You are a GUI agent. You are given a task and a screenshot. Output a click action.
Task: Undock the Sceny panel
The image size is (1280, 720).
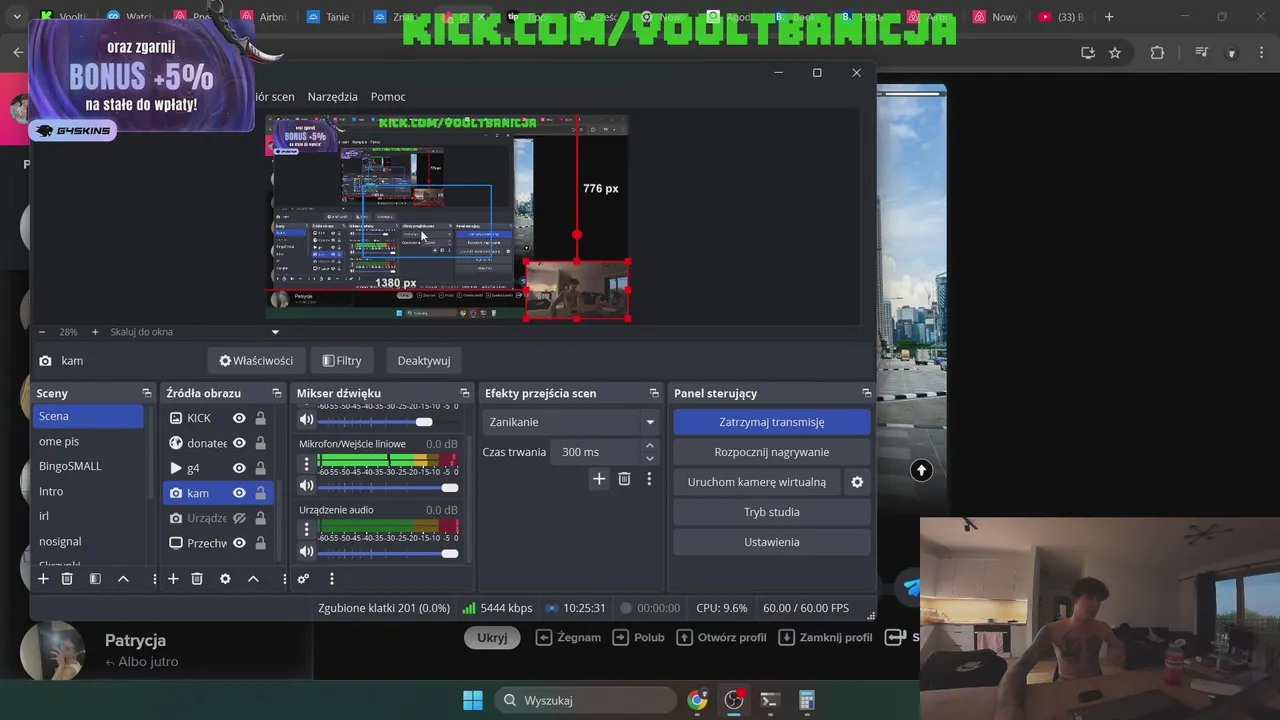coord(147,393)
